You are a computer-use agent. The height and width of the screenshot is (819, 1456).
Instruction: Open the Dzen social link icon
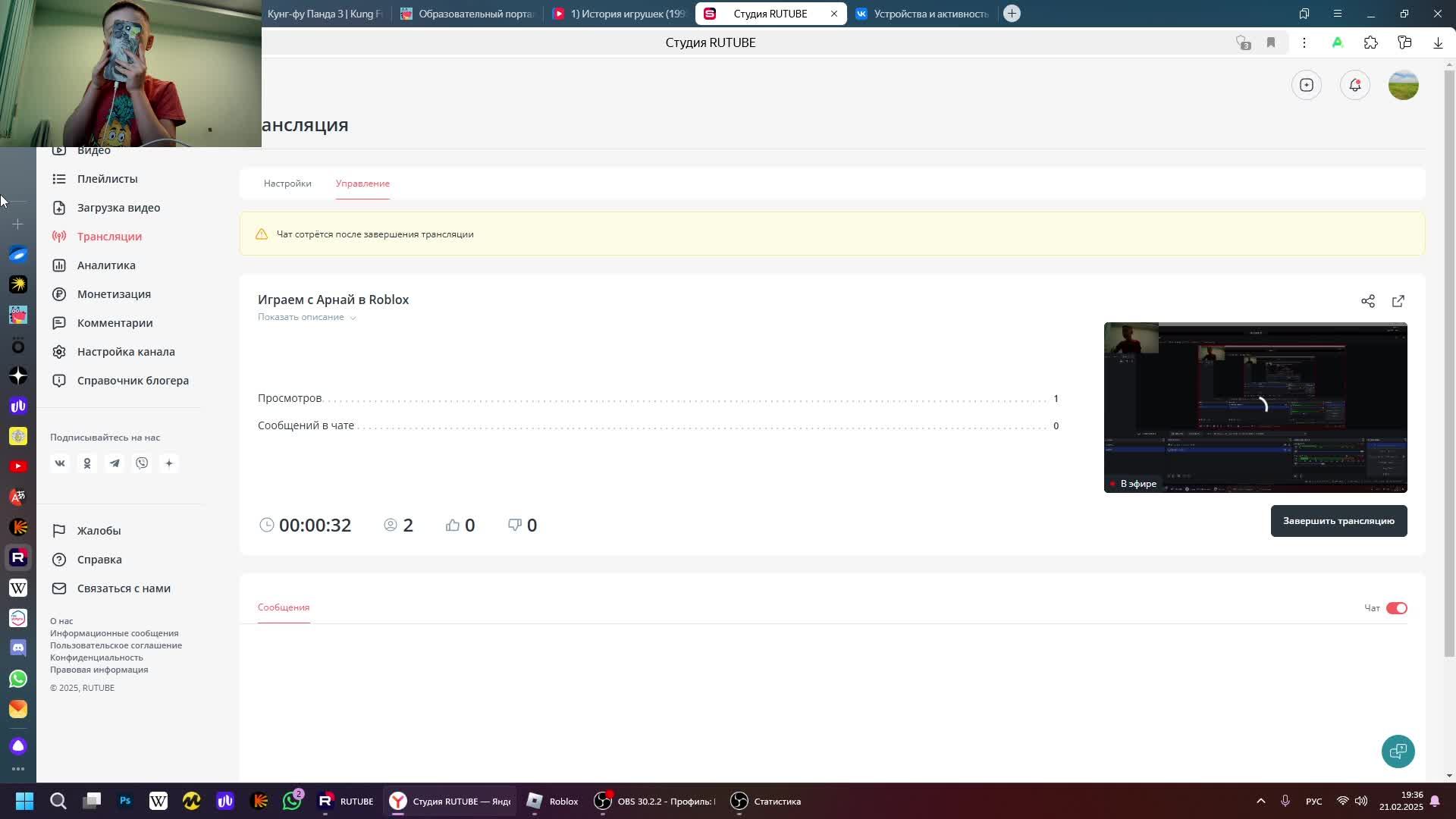(169, 463)
